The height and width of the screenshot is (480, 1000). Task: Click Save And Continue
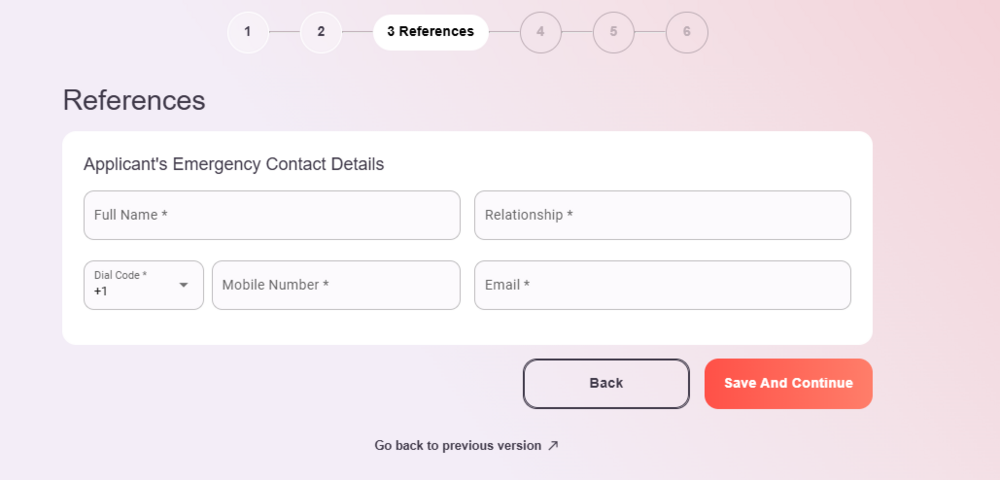point(788,384)
